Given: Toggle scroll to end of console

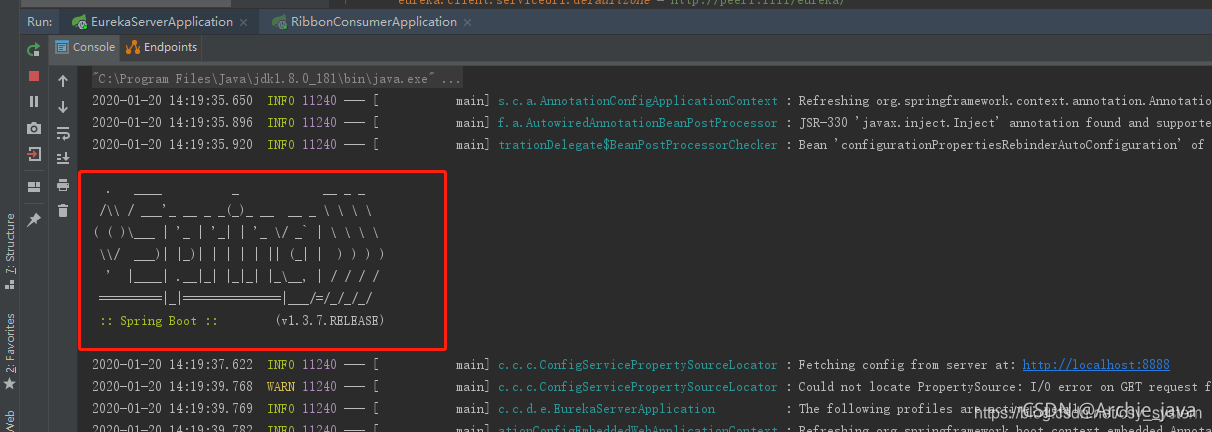Looking at the screenshot, I should tap(63, 158).
